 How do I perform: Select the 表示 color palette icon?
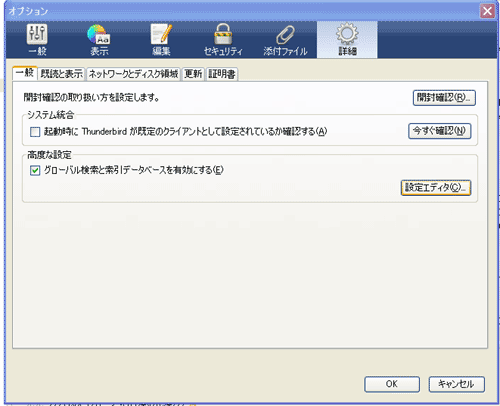click(99, 40)
